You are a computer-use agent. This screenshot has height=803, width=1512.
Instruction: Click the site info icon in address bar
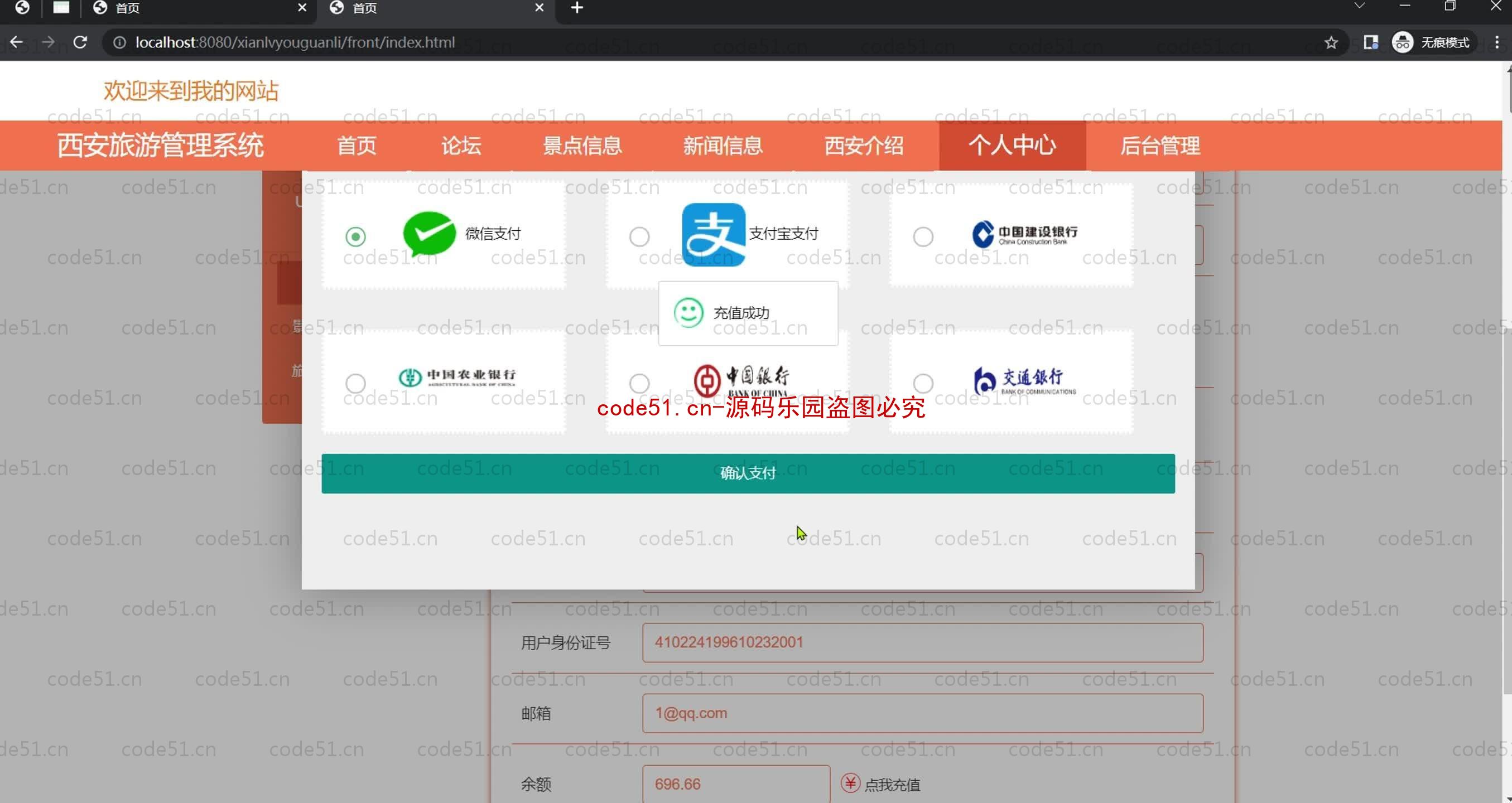pyautogui.click(x=119, y=42)
